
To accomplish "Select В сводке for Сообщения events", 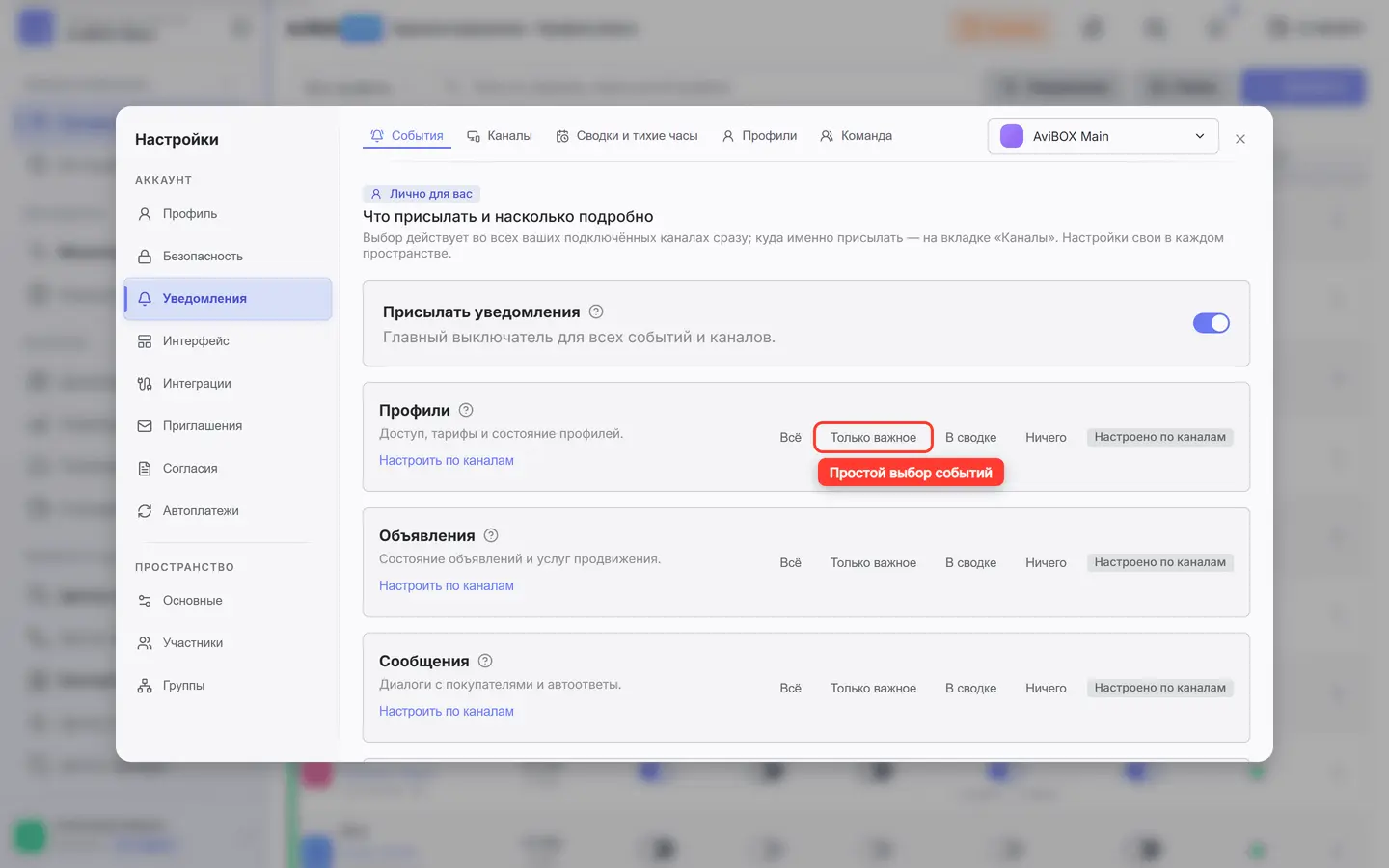I will pyautogui.click(x=970, y=688).
